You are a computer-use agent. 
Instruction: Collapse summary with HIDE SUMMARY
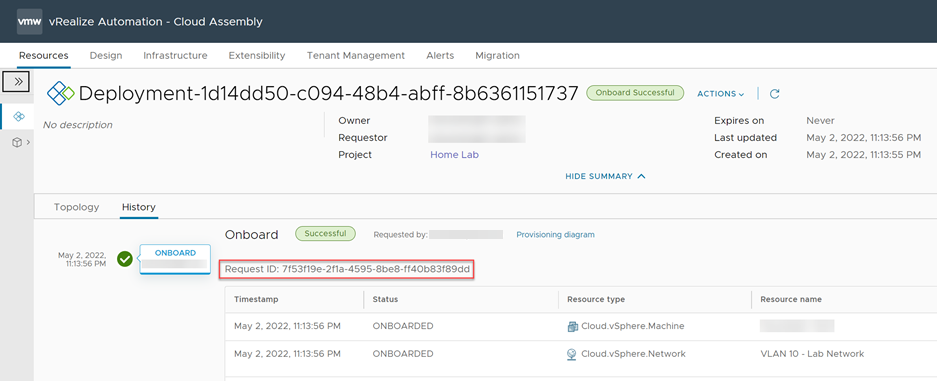coord(605,176)
